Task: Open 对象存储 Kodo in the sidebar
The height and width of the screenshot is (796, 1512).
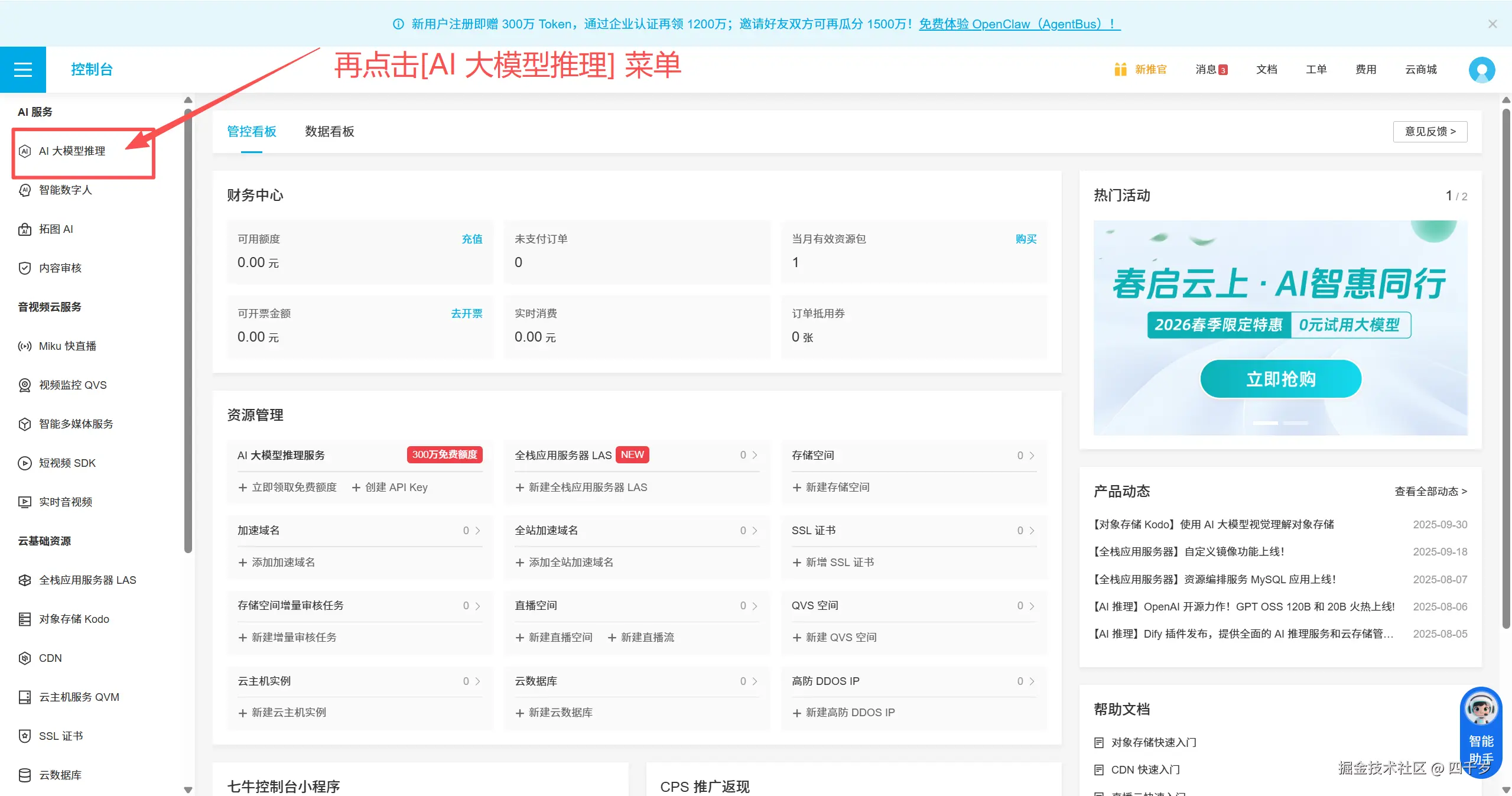Action: (73, 619)
